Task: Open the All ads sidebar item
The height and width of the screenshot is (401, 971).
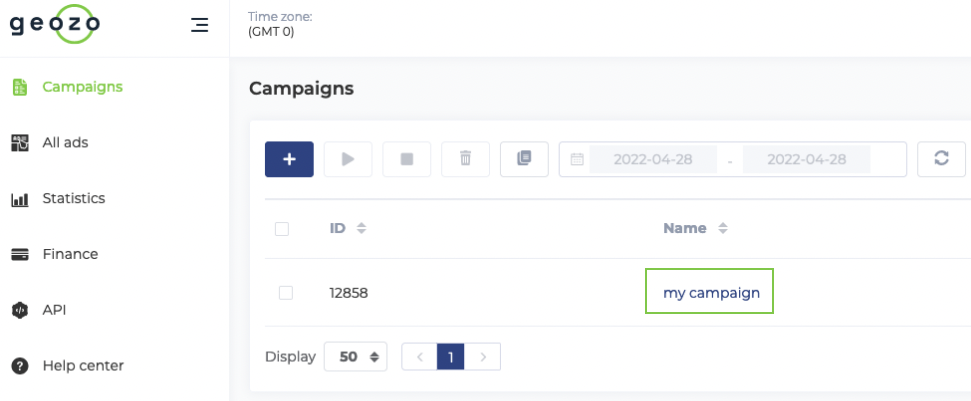Action: [65, 143]
